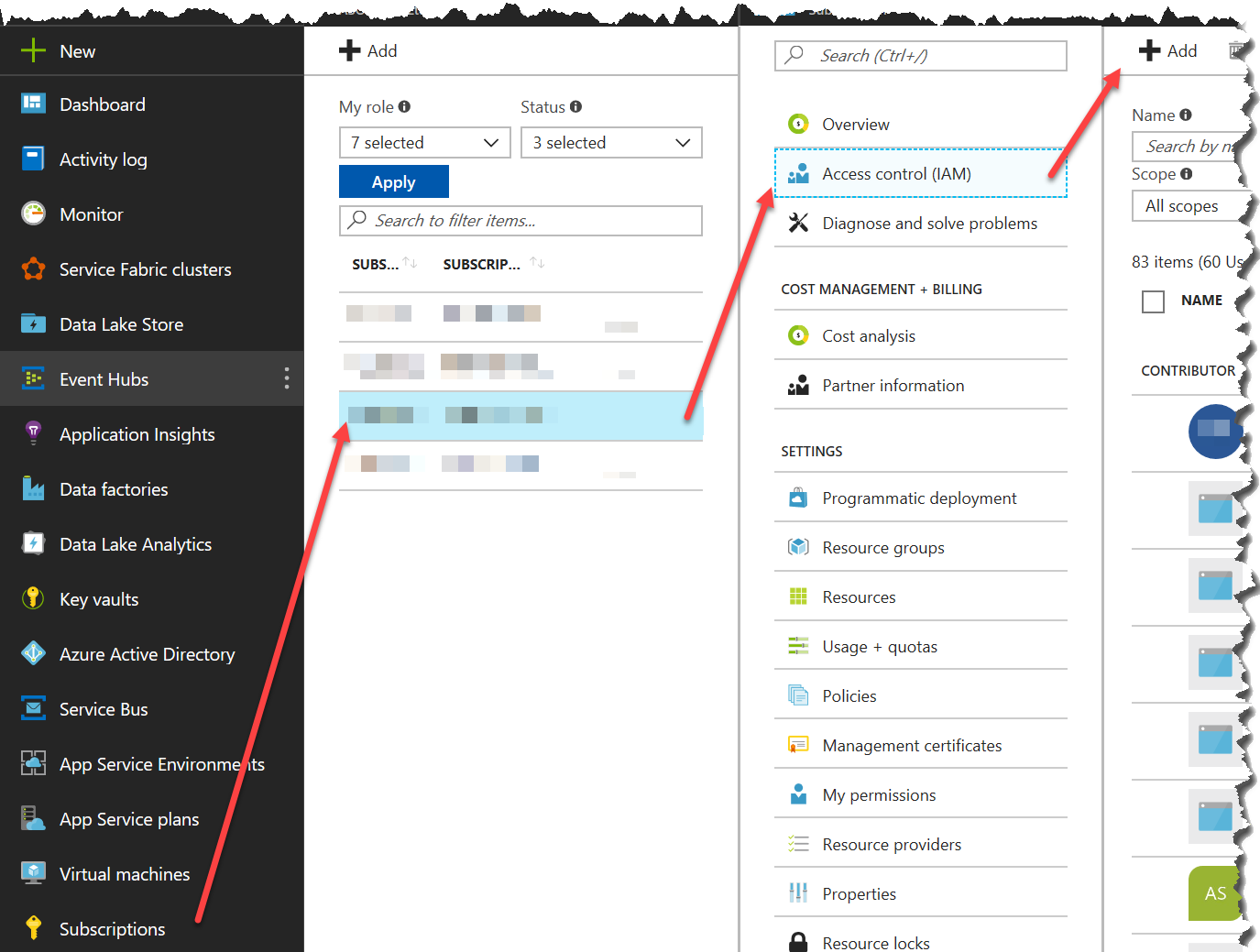
Task: Open My permissions
Action: pyautogui.click(x=920, y=794)
